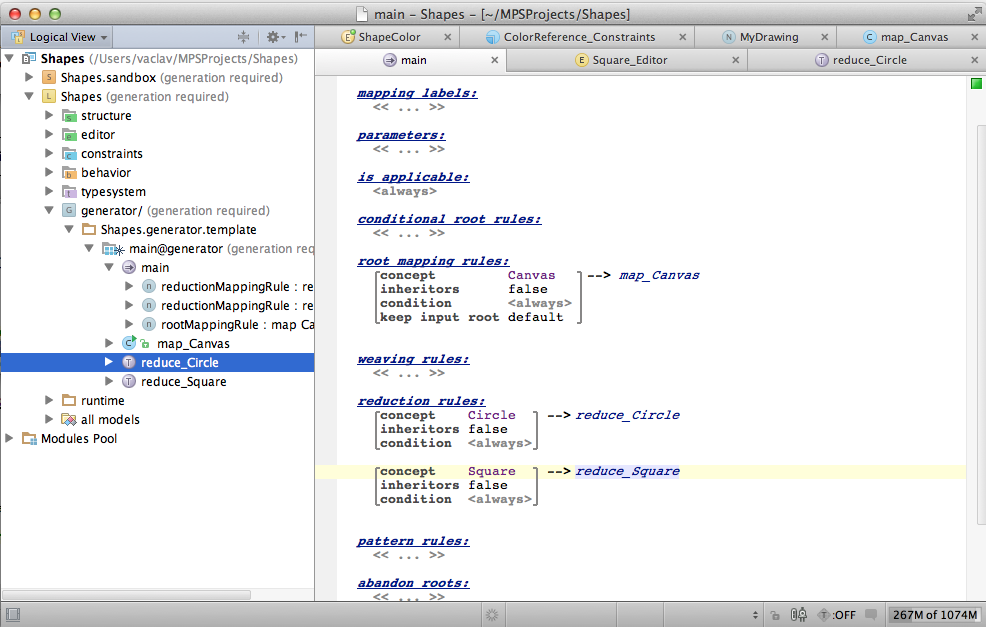Collapse the generator/ node
The height and width of the screenshot is (627, 986).
point(49,211)
